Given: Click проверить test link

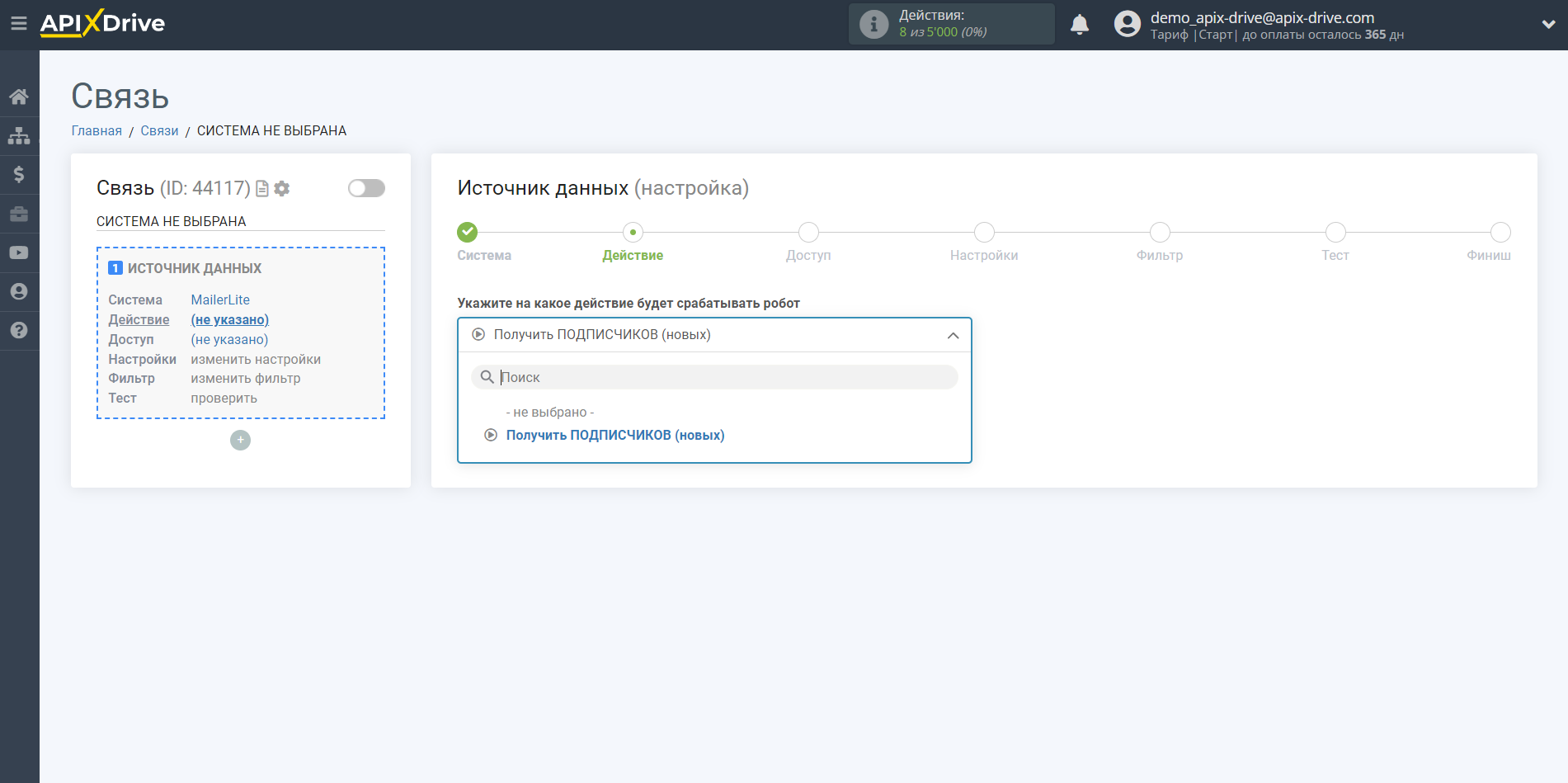Looking at the screenshot, I should point(224,398).
